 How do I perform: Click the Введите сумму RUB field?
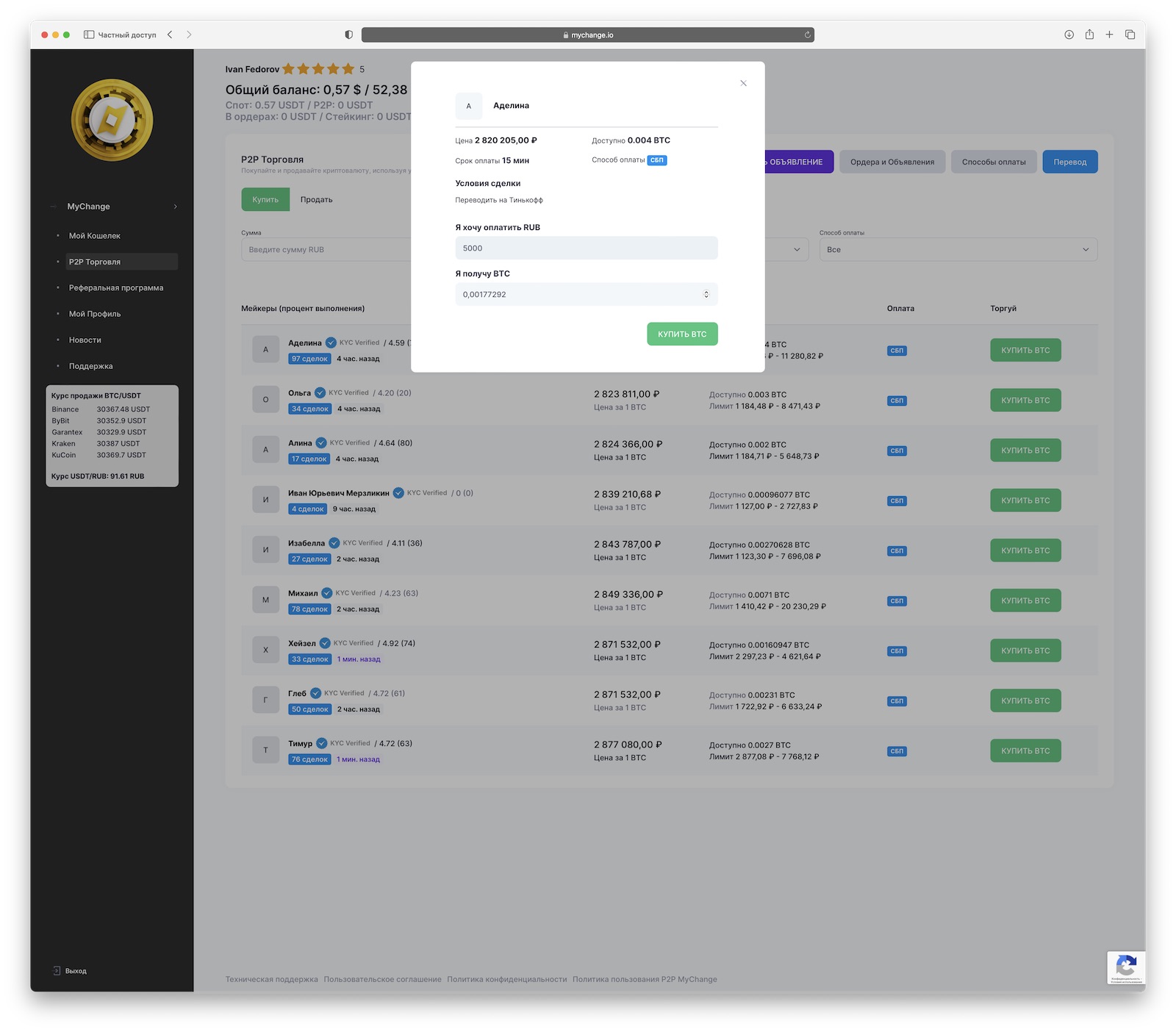(326, 250)
